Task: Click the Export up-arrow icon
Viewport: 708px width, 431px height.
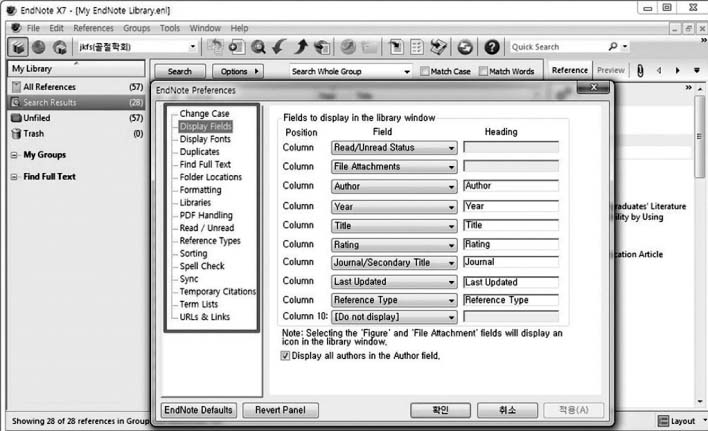Action: (301, 46)
